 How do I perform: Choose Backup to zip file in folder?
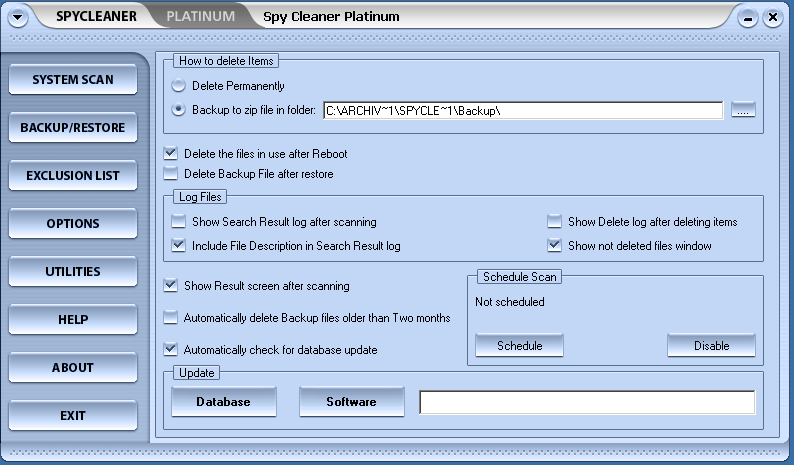tap(178, 109)
